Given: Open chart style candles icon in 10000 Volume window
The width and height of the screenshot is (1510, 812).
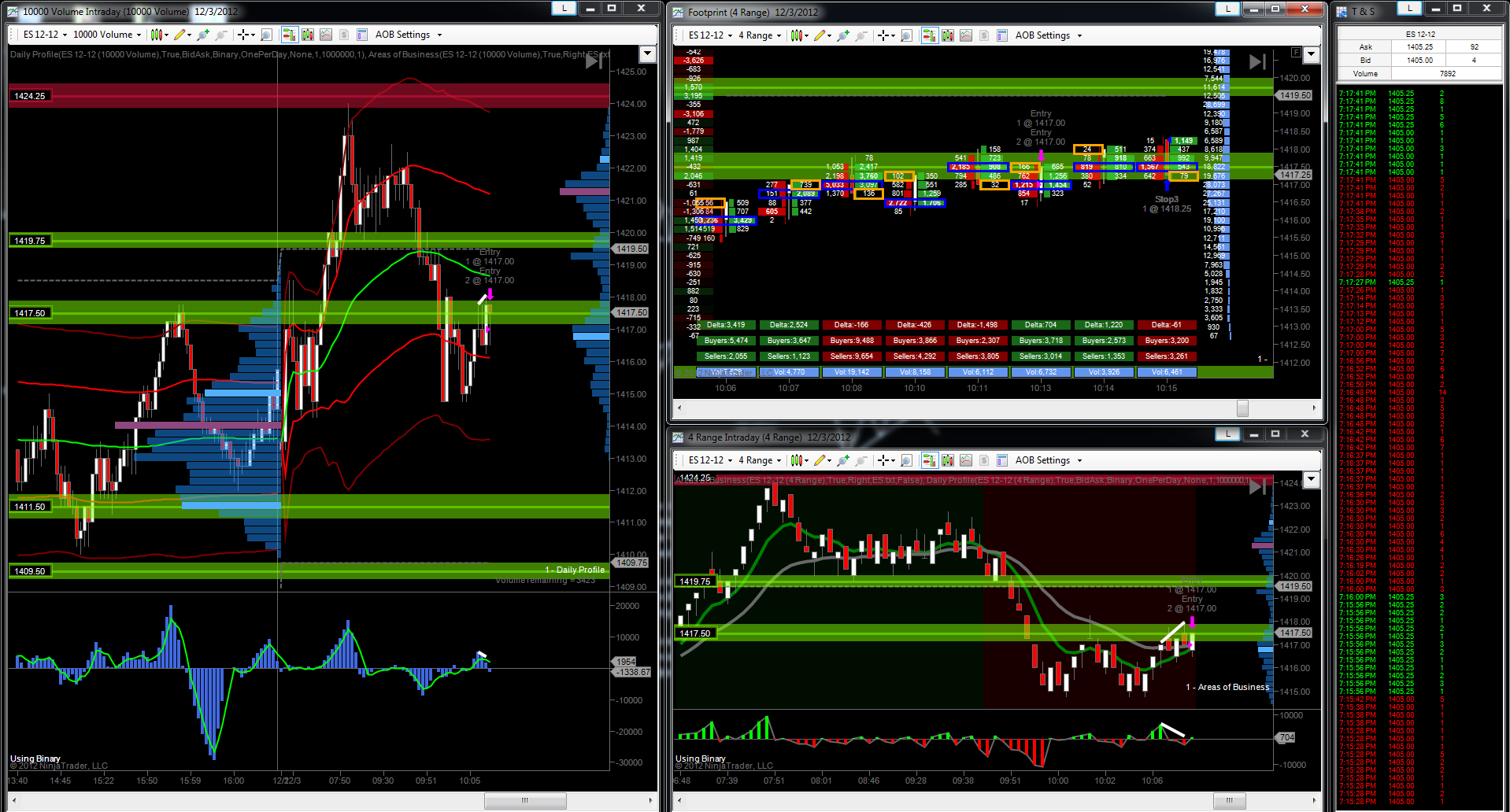Looking at the screenshot, I should click(x=157, y=35).
